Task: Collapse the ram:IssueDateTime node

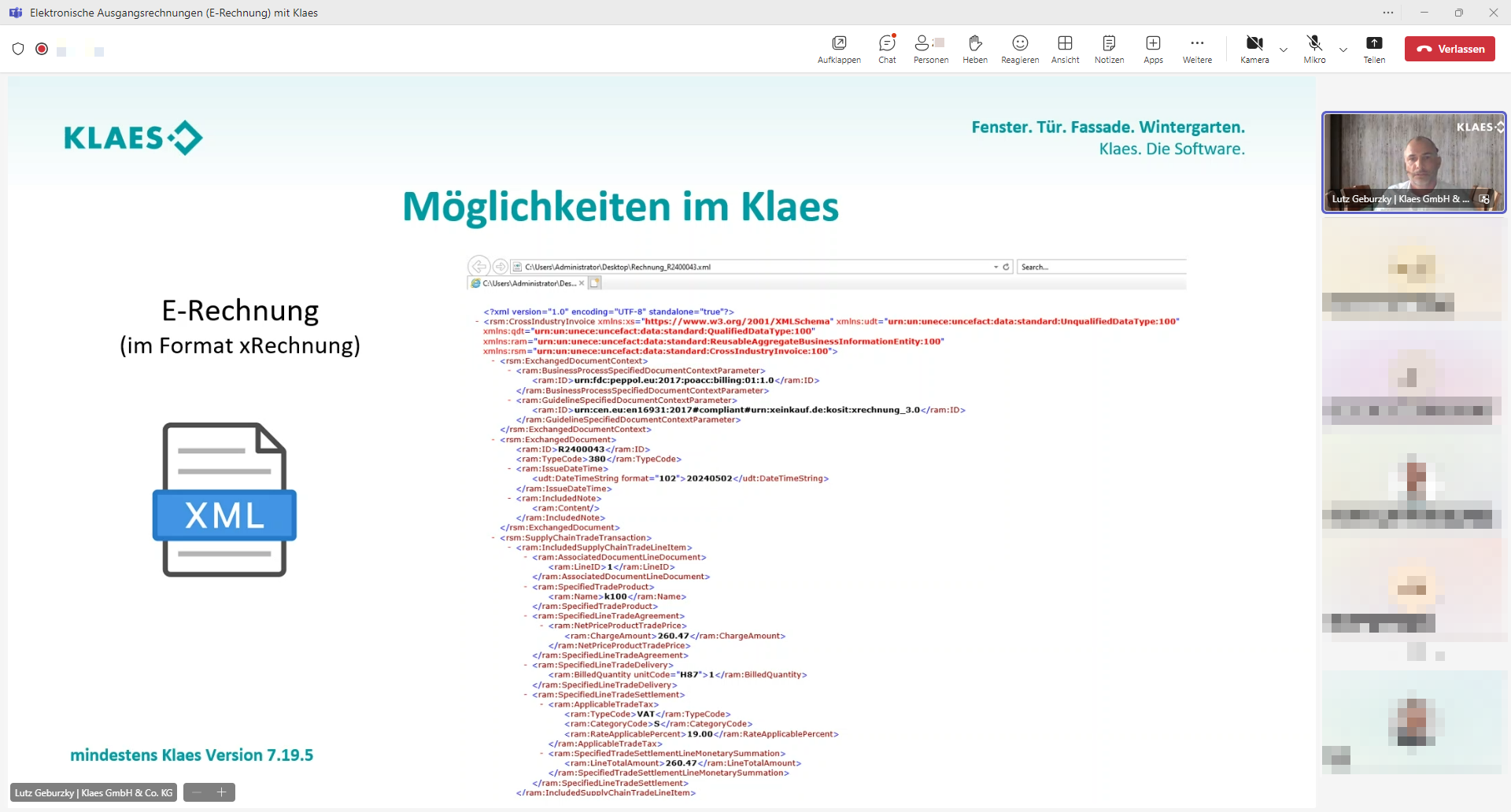Action: (x=510, y=469)
